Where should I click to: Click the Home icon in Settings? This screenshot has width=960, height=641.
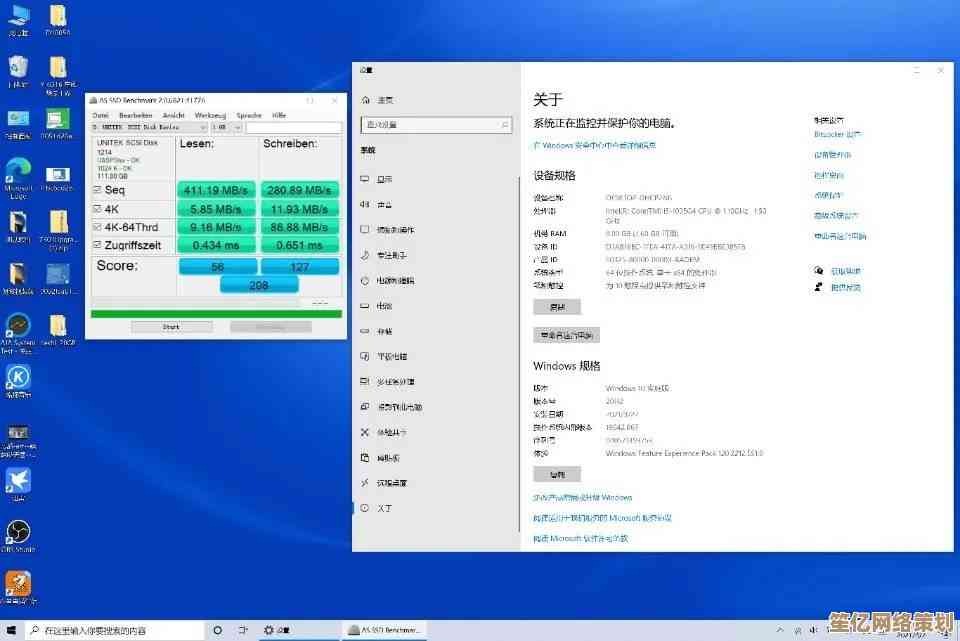[367, 100]
